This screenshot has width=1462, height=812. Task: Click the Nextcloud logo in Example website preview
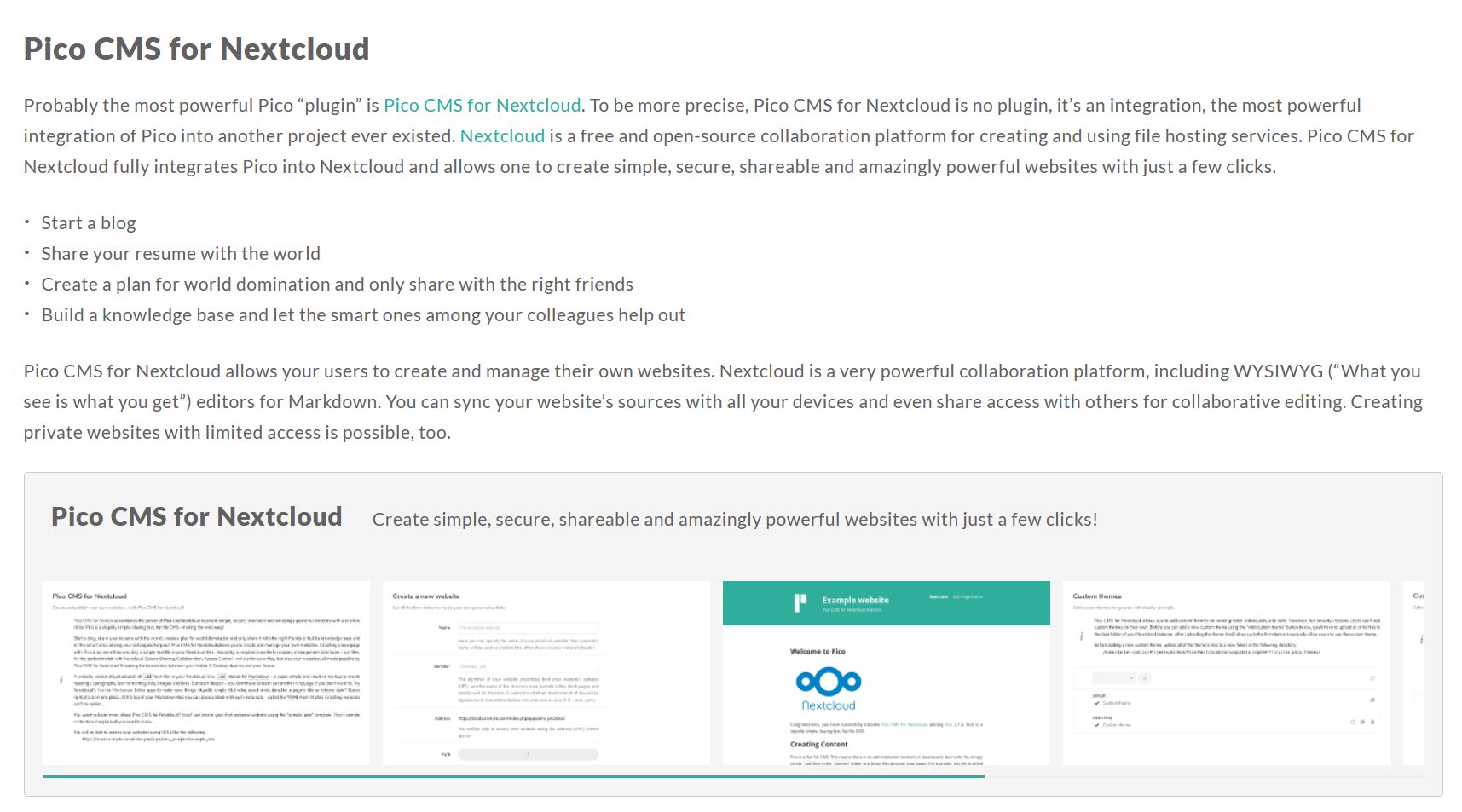pos(829,690)
